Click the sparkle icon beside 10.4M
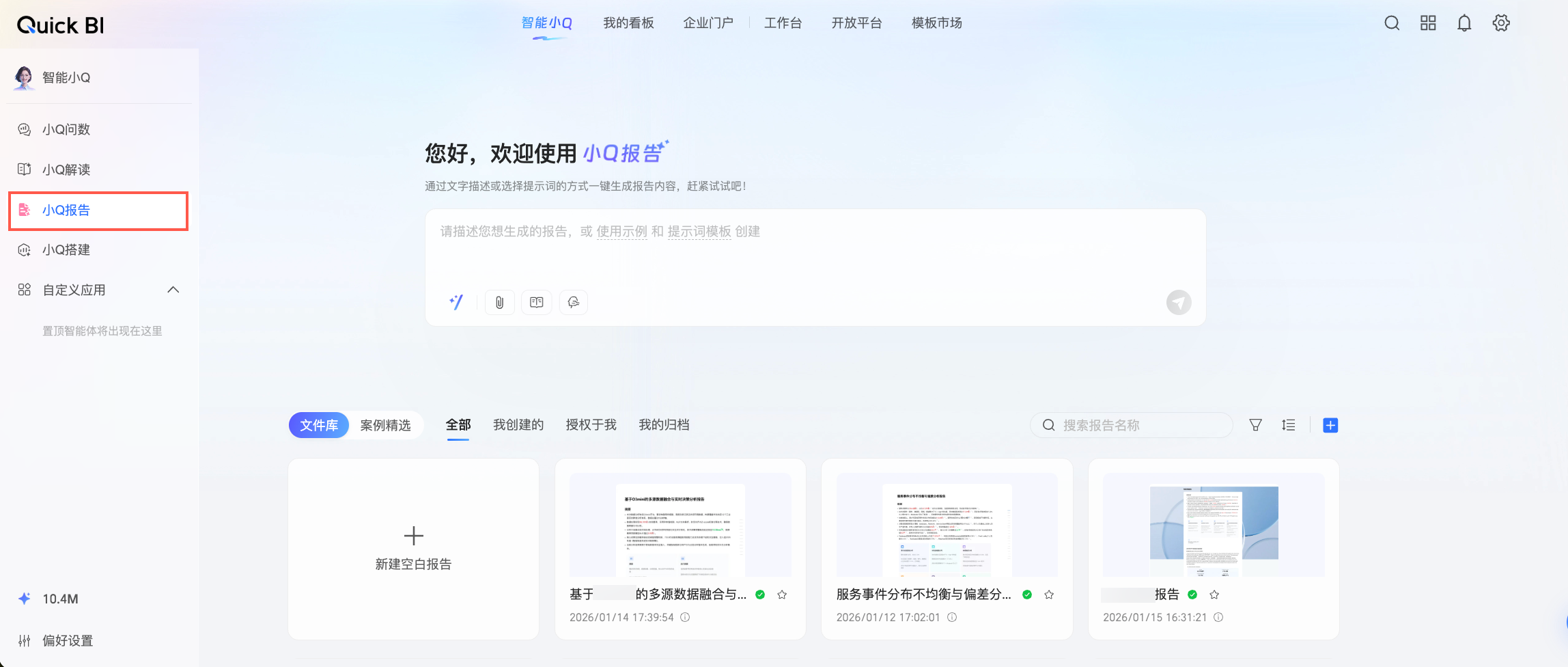 click(x=25, y=599)
